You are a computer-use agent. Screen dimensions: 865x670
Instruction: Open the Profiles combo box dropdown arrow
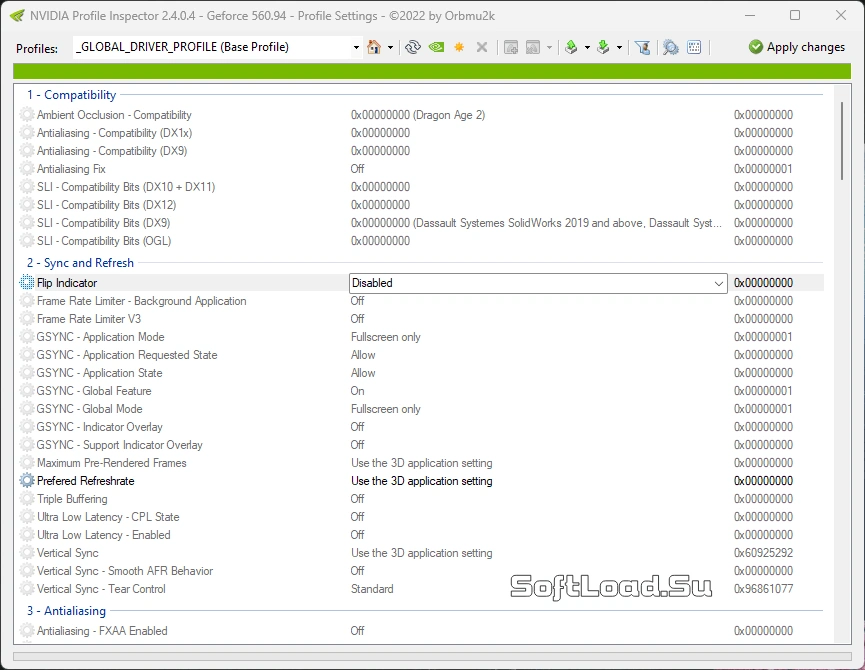pyautogui.click(x=356, y=47)
